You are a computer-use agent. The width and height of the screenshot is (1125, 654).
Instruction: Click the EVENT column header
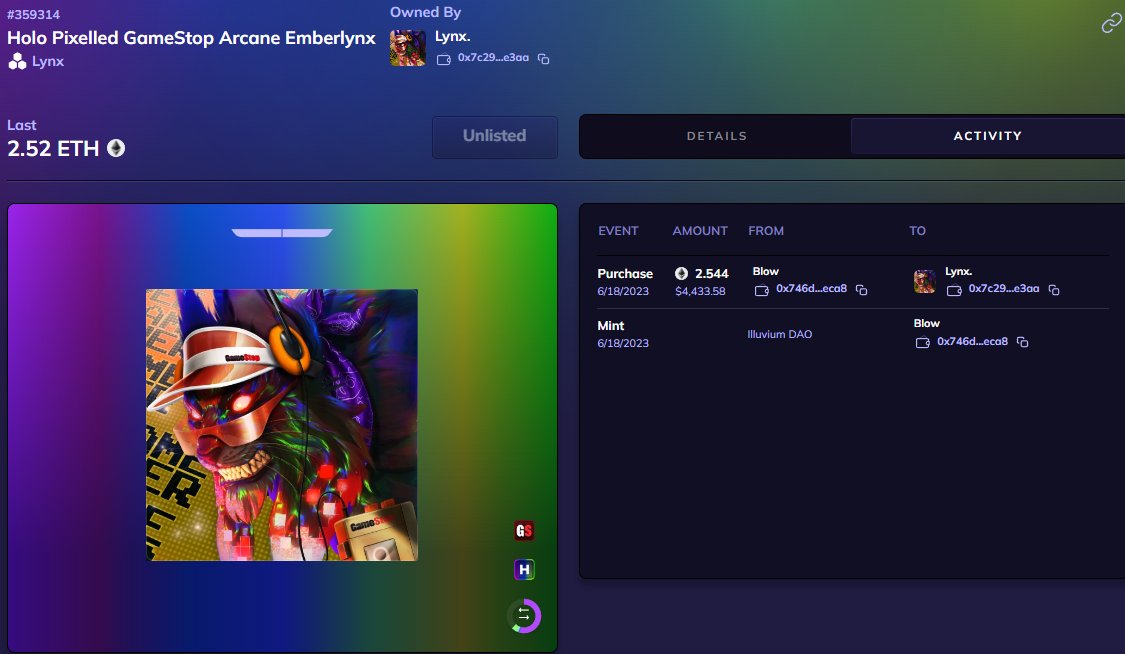[618, 231]
